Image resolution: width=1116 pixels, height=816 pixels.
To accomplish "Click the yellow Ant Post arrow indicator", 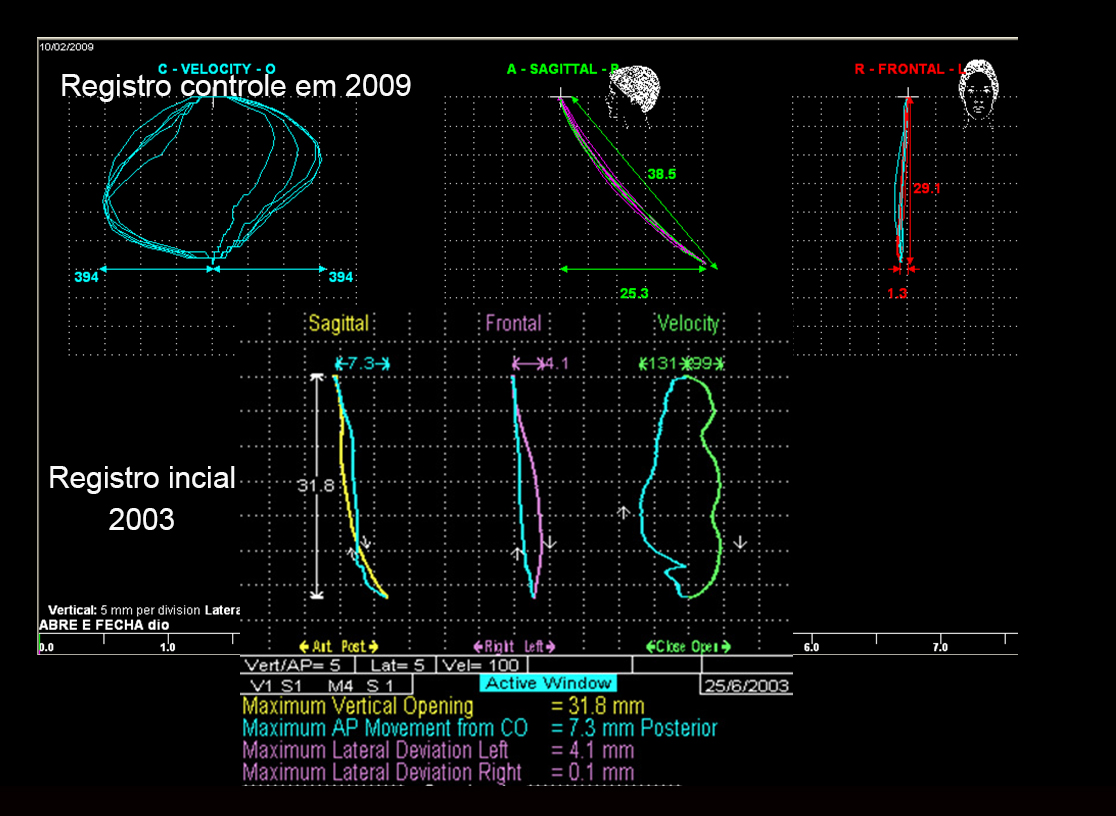I will 339,647.
